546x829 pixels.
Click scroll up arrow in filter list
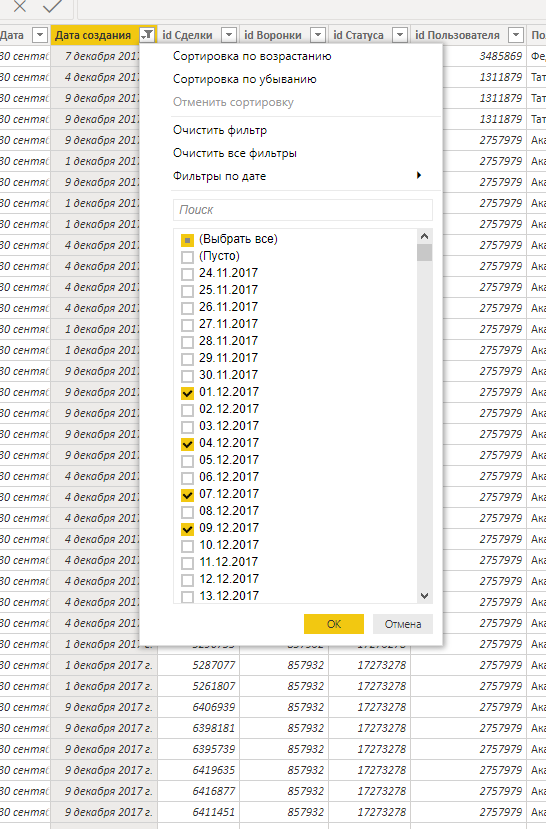click(424, 236)
